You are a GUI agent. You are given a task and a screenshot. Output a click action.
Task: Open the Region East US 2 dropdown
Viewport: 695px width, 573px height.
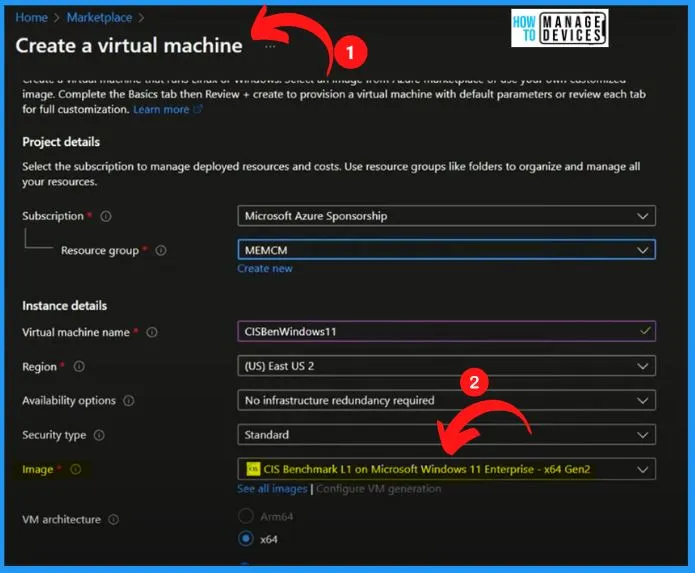click(x=446, y=366)
